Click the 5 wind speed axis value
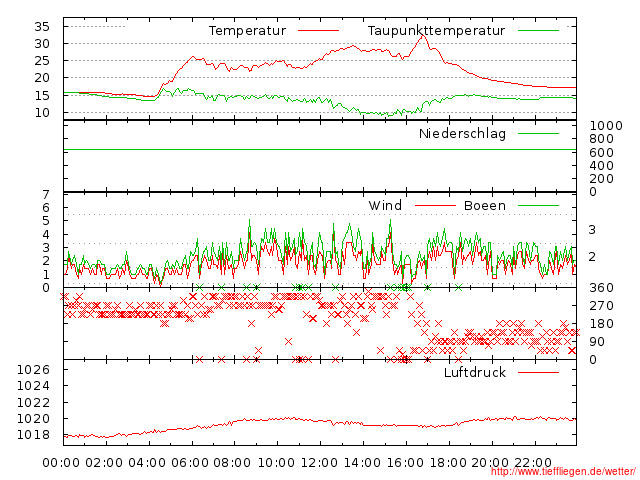 pos(46,221)
